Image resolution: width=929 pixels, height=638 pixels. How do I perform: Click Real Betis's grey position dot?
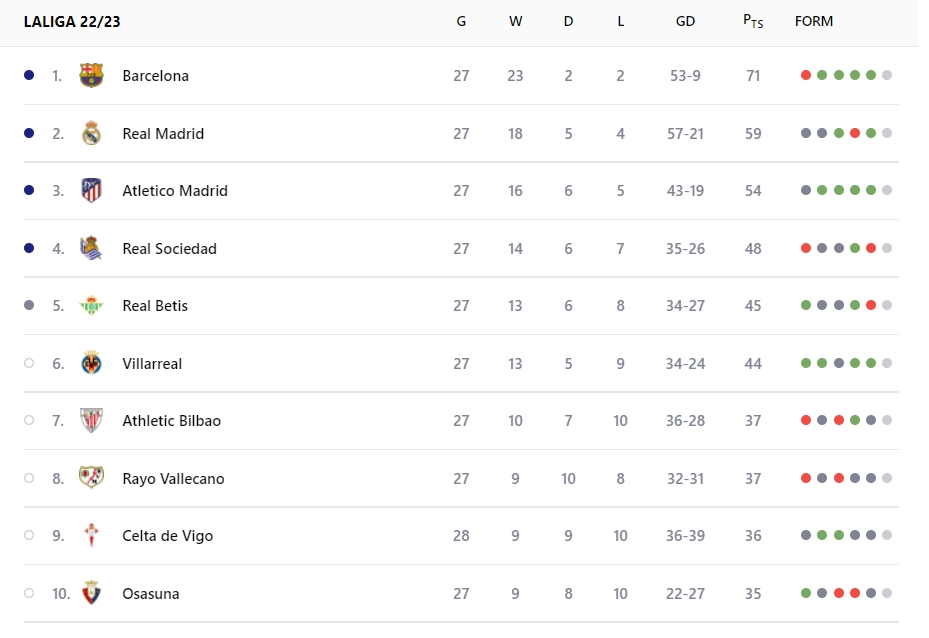[29, 306]
